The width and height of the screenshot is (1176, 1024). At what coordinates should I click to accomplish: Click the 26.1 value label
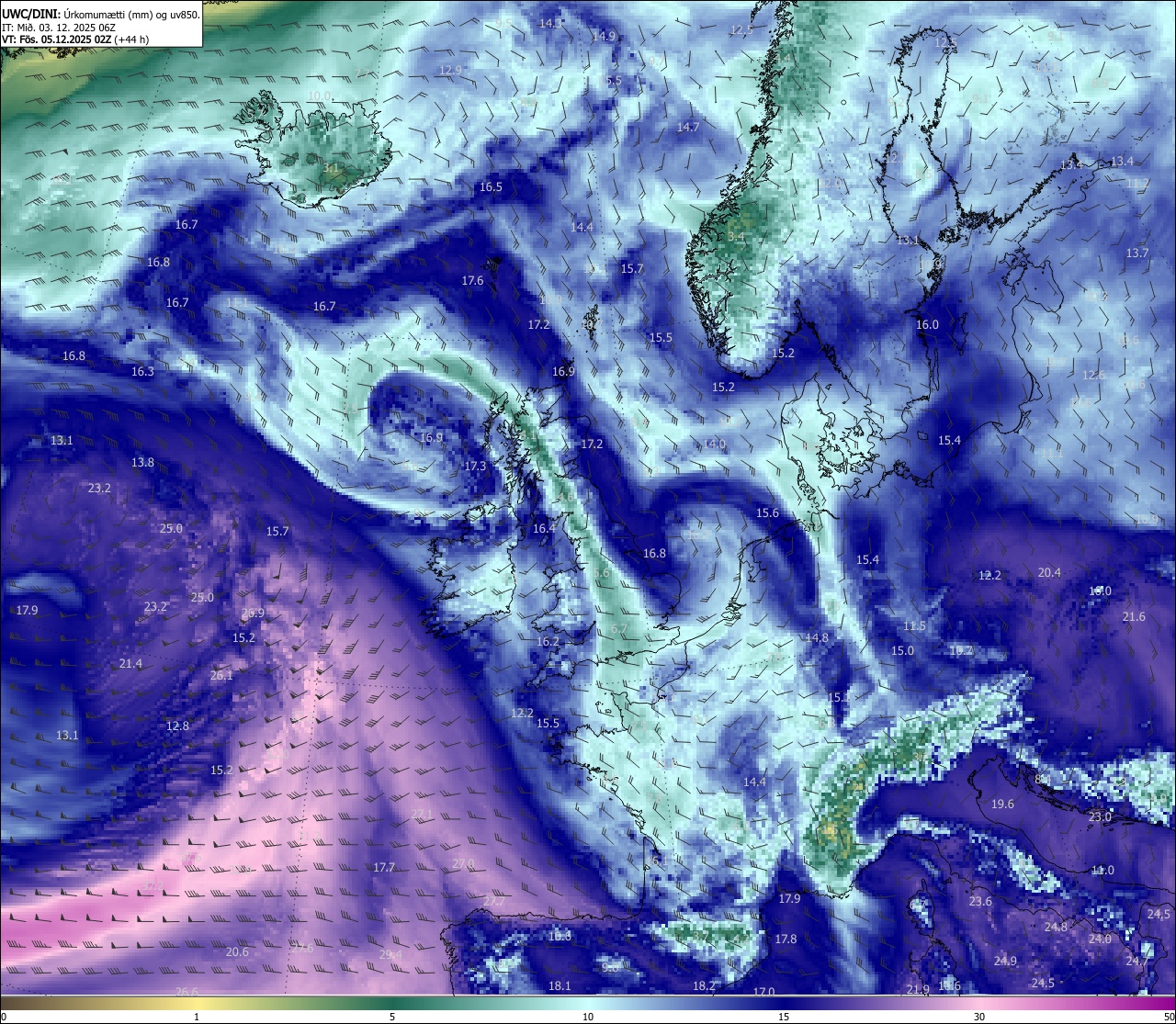coord(221,675)
